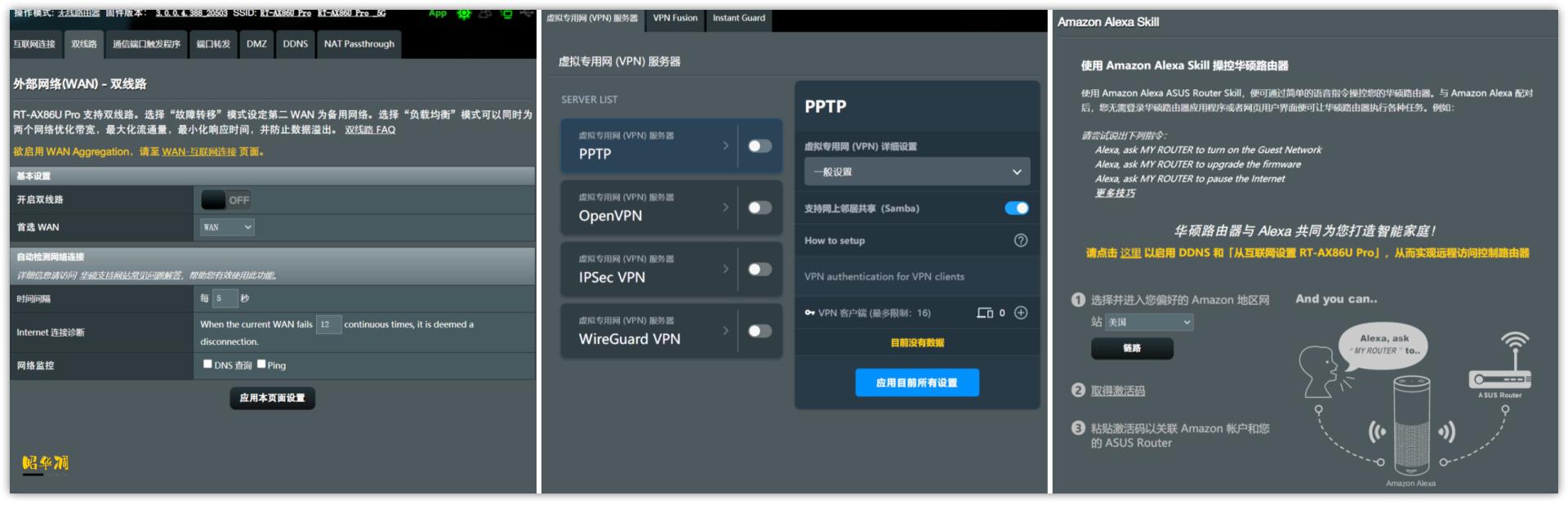Click the grey cloud status icon

pos(485,14)
